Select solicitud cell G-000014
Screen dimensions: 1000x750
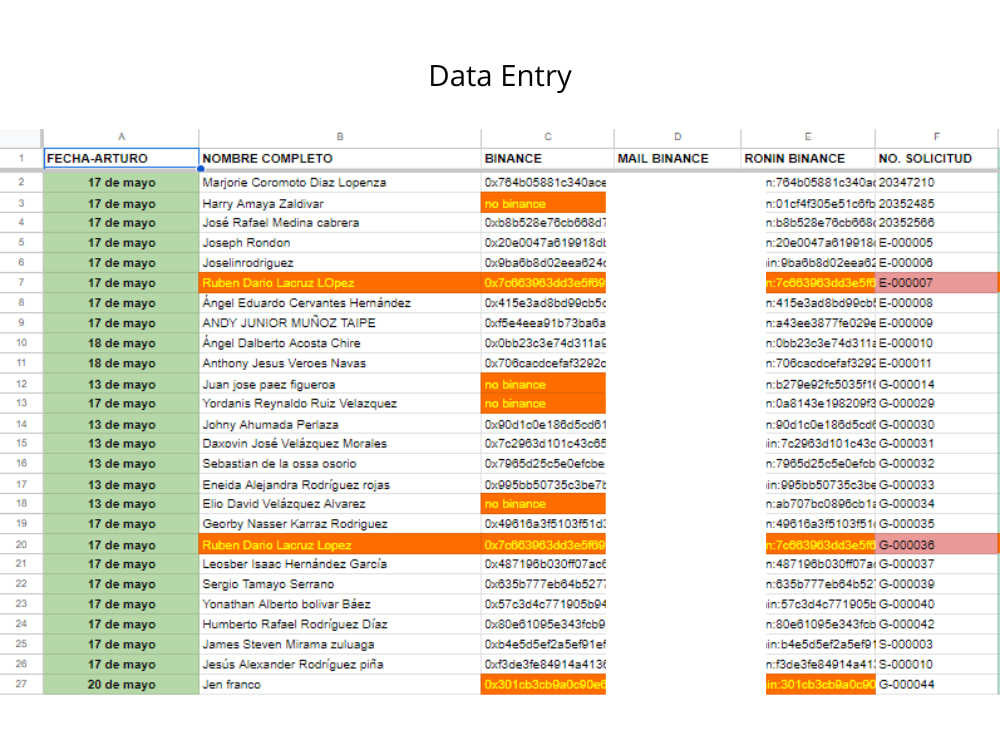936,385
